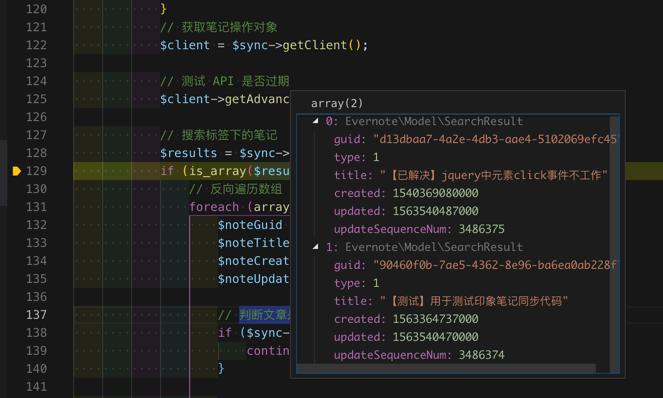Collapse array item 0 SearchResult
Image resolution: width=663 pixels, height=398 pixels.
[315, 121]
